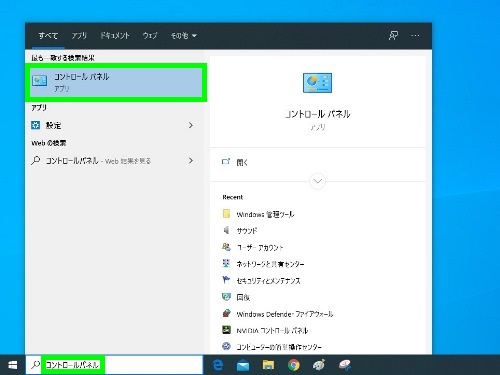Click the サウンド speaker icon

pos(226,230)
